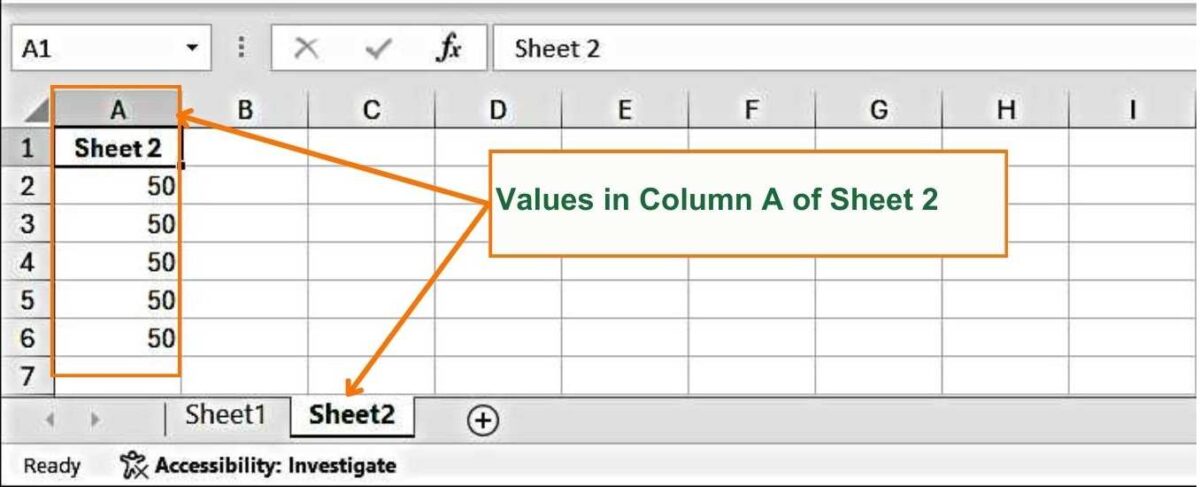Open the Name Box dropdown arrow
The image size is (1200, 487).
point(191,48)
